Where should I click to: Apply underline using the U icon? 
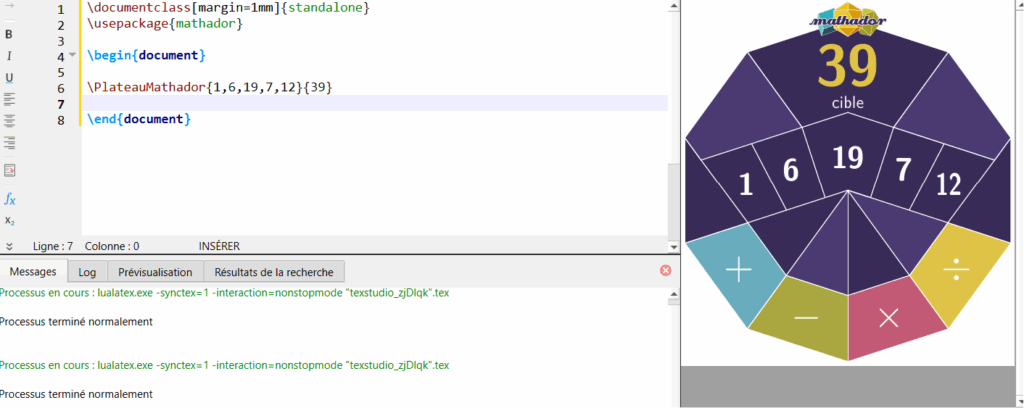tap(9, 78)
